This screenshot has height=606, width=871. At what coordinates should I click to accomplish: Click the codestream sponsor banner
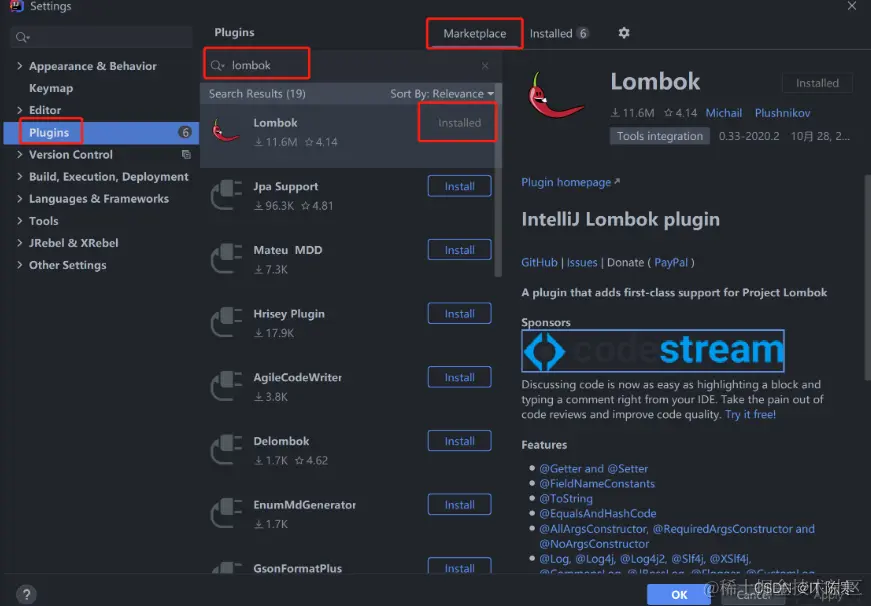[x=653, y=351]
